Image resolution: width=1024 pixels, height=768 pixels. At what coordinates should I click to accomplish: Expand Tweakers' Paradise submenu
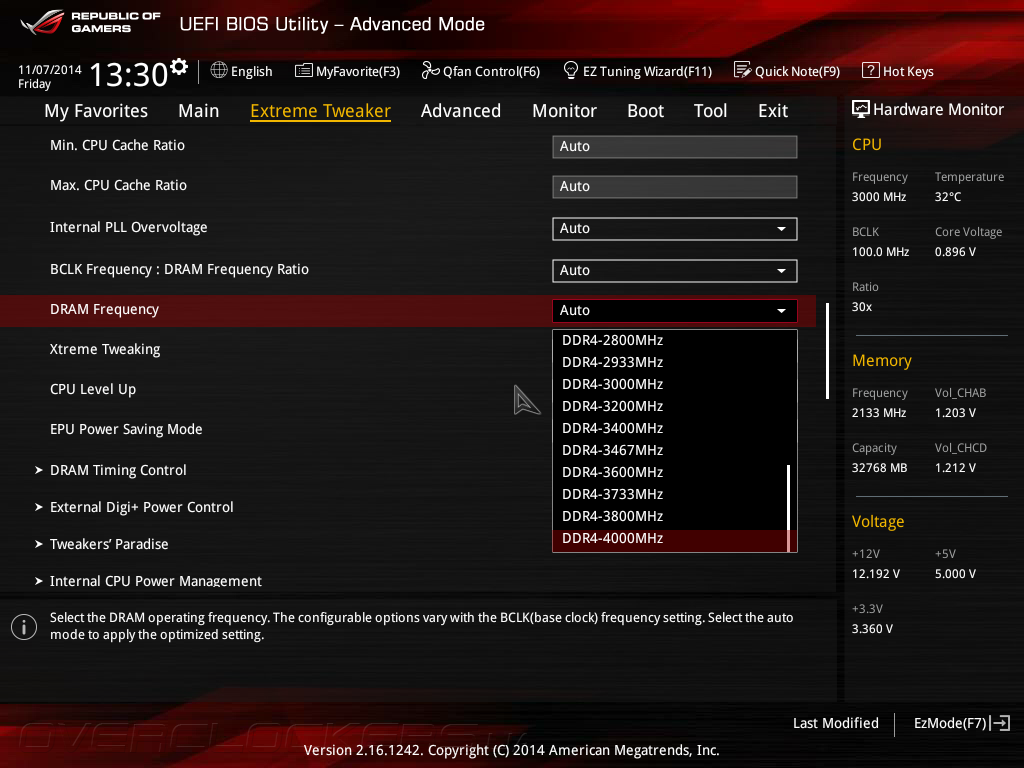click(109, 544)
